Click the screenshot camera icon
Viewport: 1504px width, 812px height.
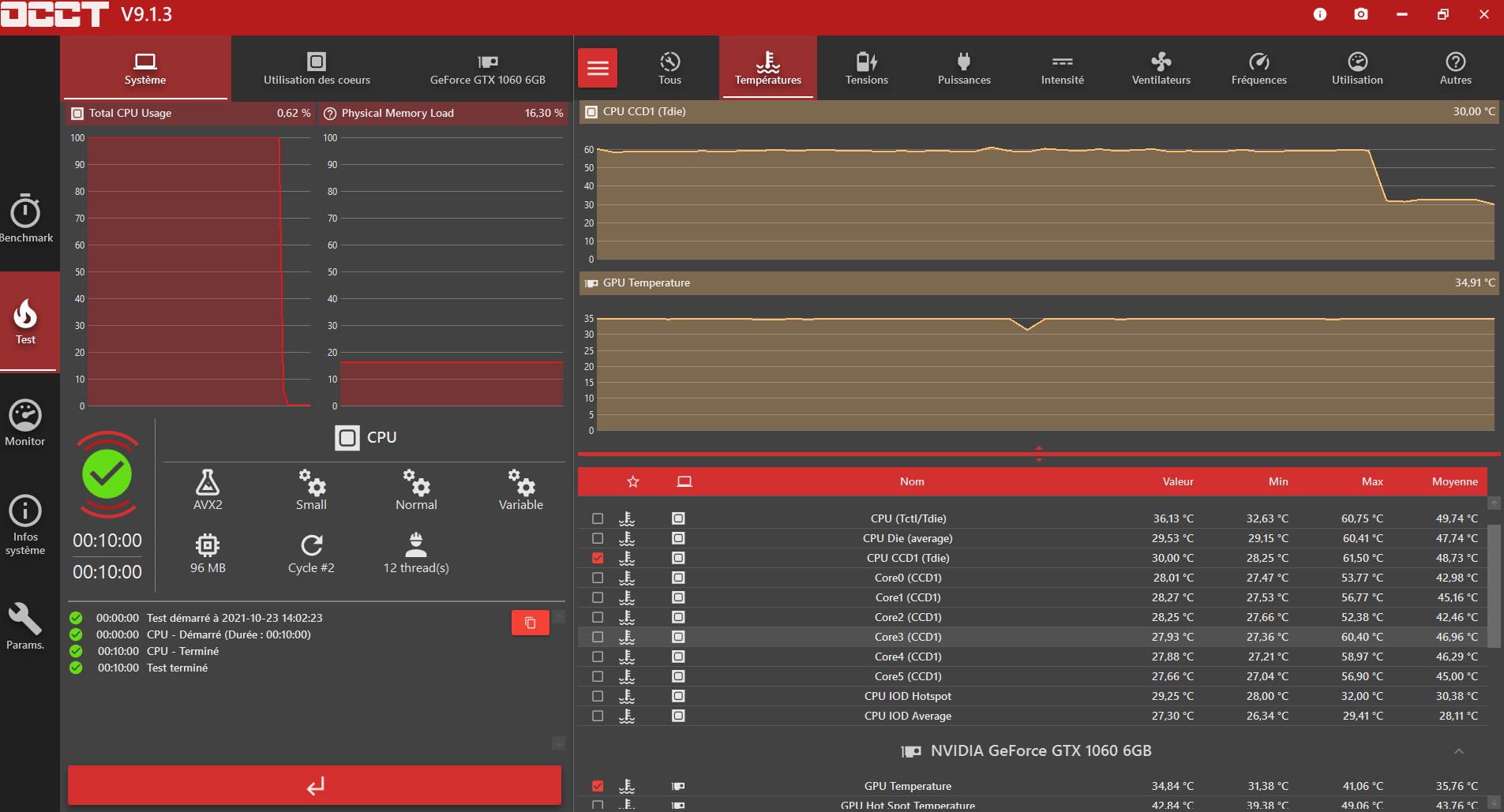[1361, 14]
